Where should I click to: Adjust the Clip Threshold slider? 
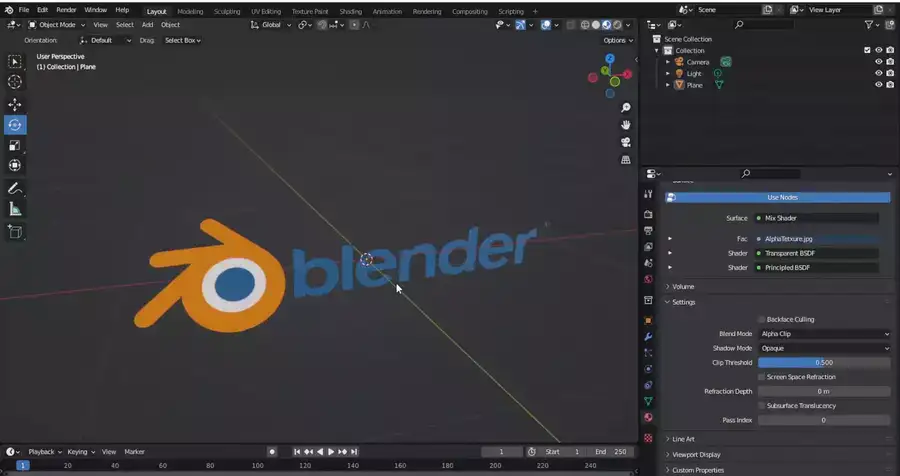coord(824,362)
